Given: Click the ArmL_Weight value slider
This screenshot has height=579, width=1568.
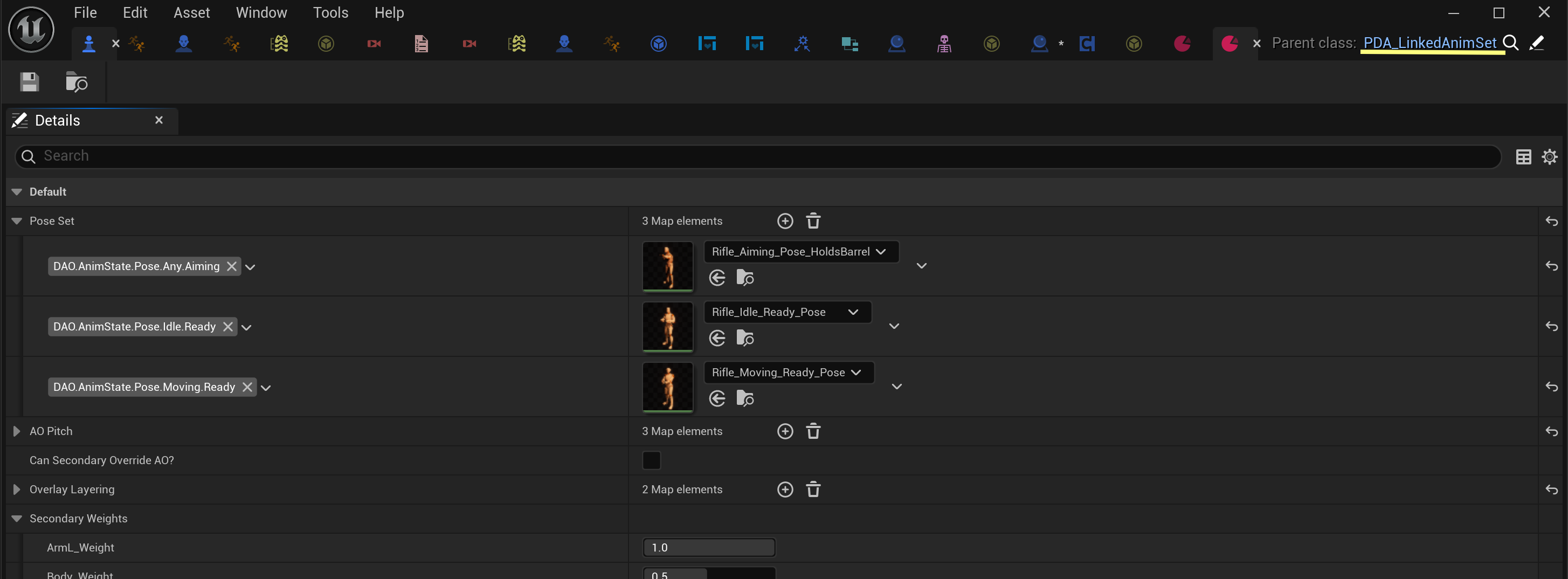Looking at the screenshot, I should [x=708, y=547].
